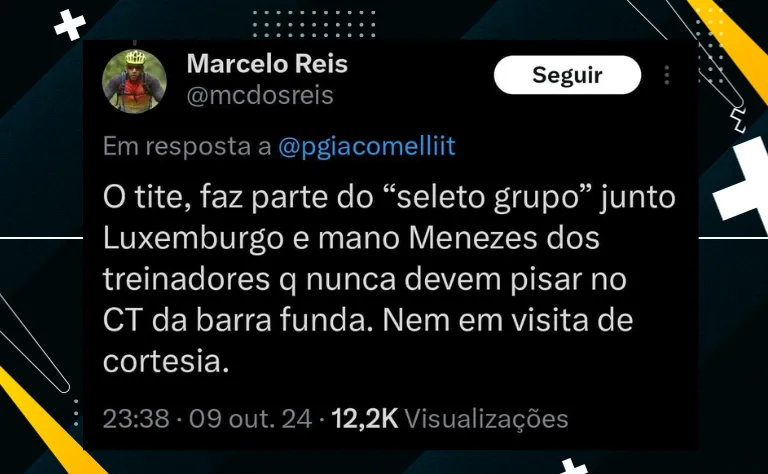Click the small white plus at the bottom

pyautogui.click(x=574, y=466)
